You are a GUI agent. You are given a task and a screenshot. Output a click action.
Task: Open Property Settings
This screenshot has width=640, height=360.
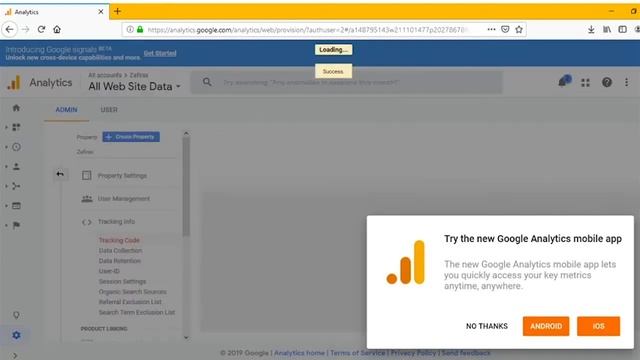click(x=122, y=176)
